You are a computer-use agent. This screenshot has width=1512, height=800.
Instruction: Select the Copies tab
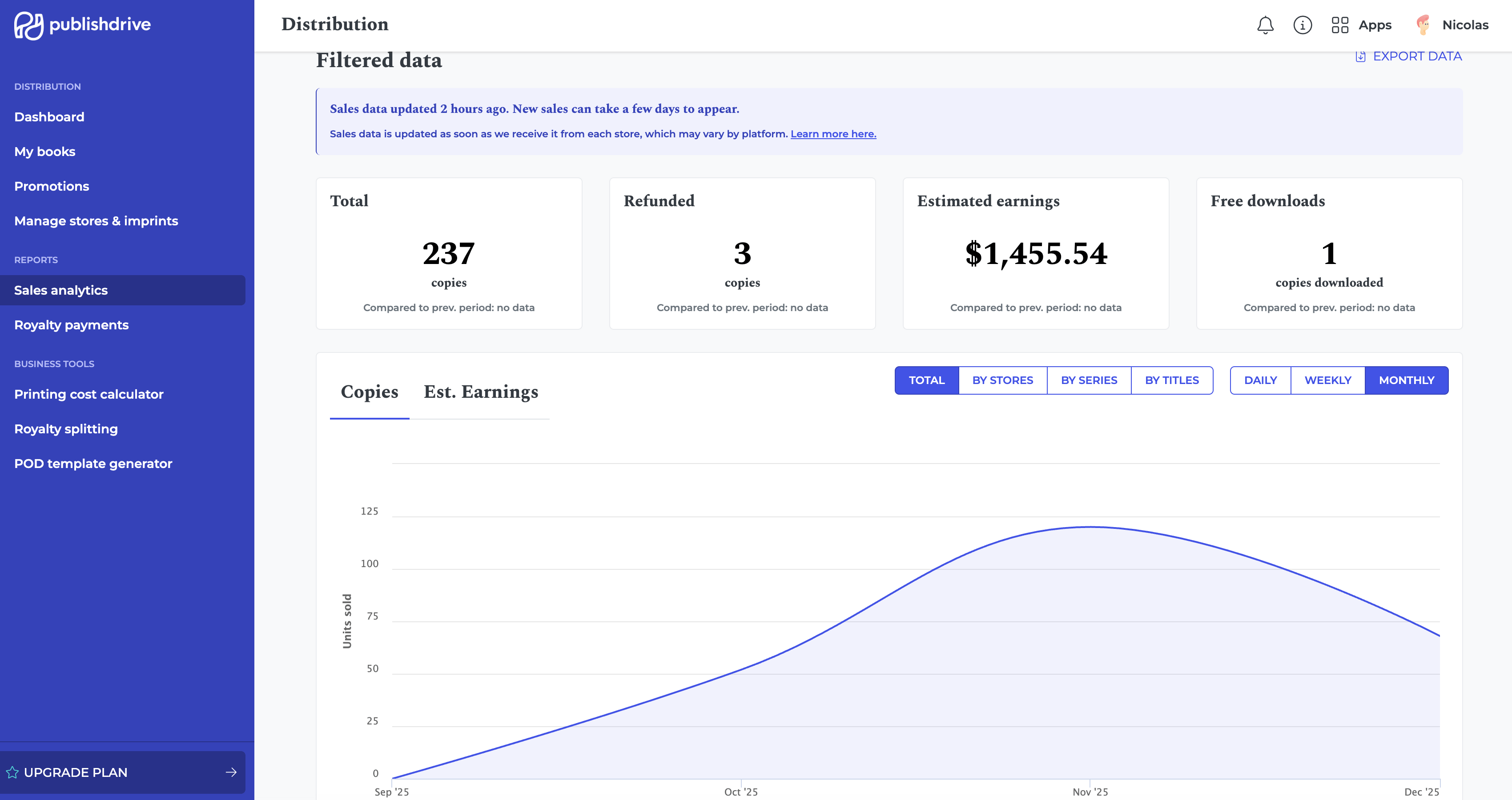pyautogui.click(x=369, y=392)
